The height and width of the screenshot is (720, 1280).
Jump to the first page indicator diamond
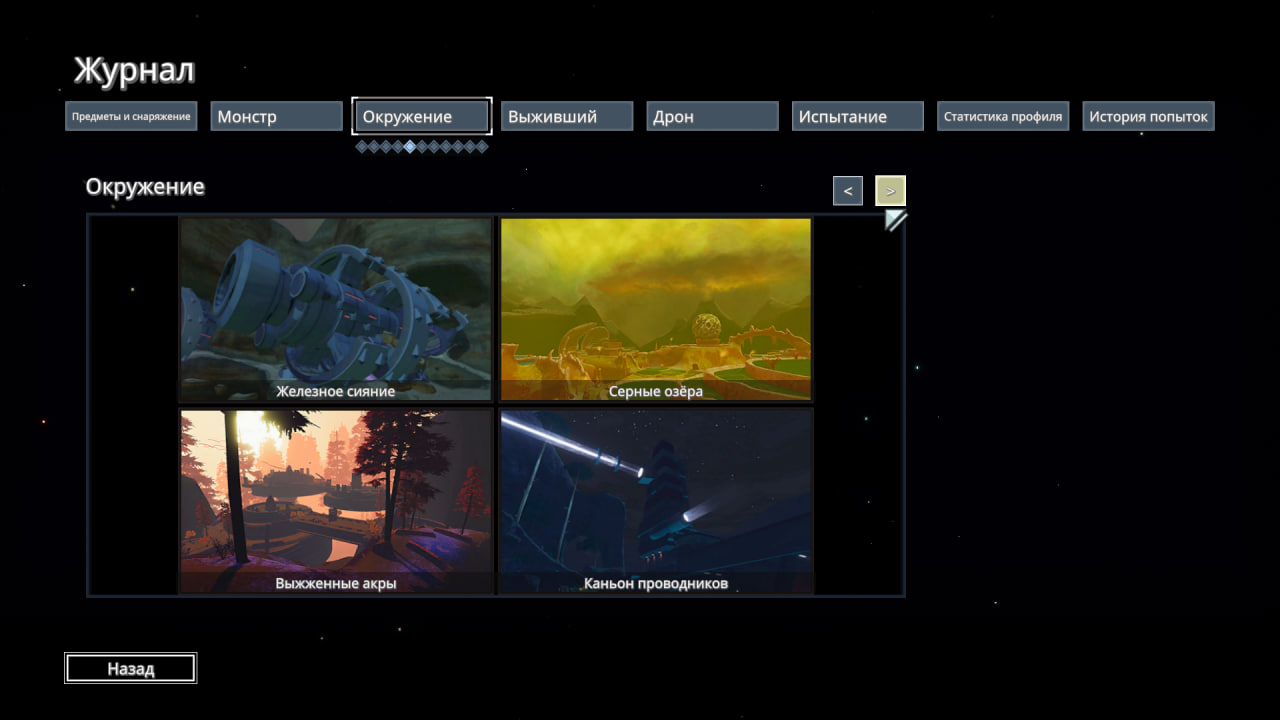point(362,147)
